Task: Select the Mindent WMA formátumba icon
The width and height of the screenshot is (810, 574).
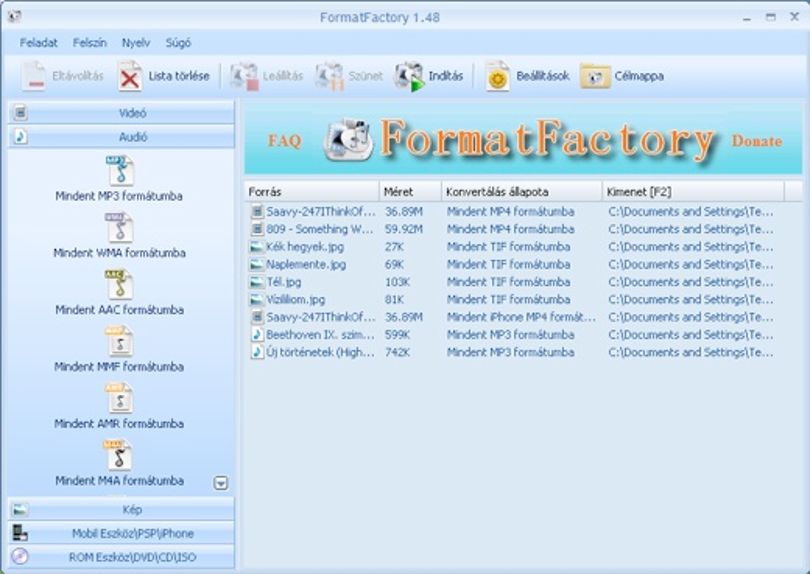Action: [x=120, y=228]
